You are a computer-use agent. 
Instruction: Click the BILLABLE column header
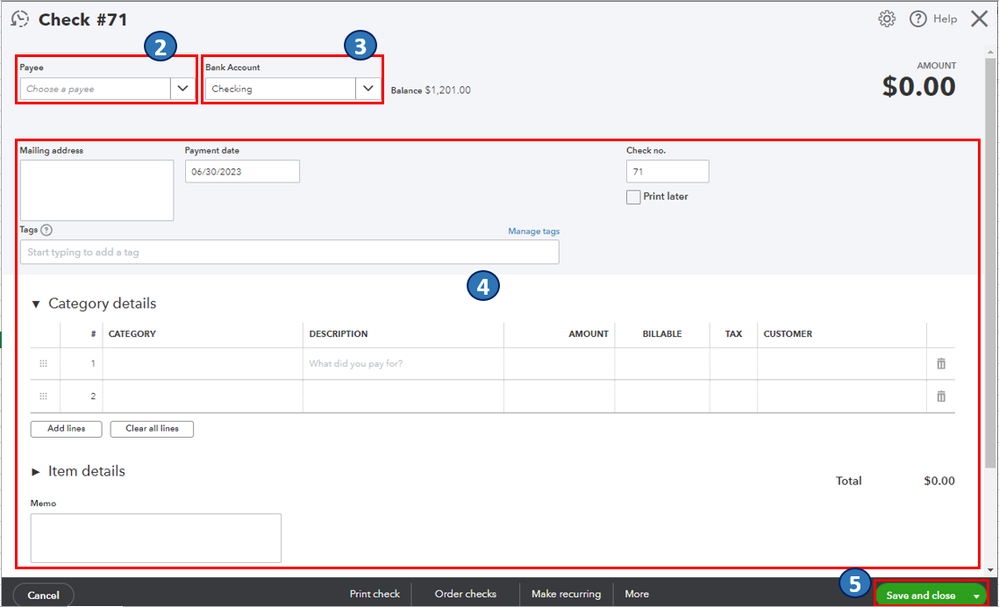(662, 334)
